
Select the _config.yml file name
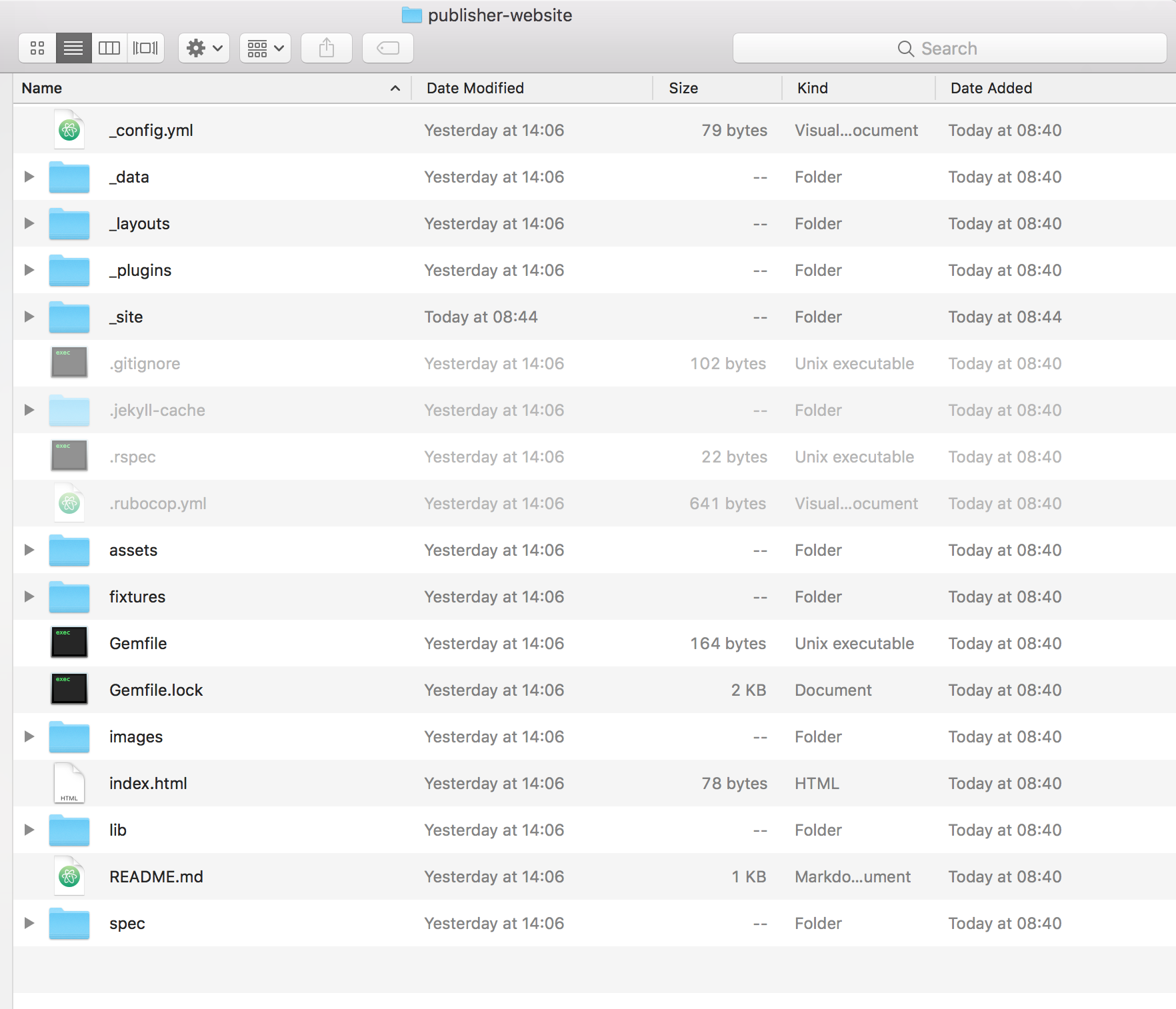(151, 131)
